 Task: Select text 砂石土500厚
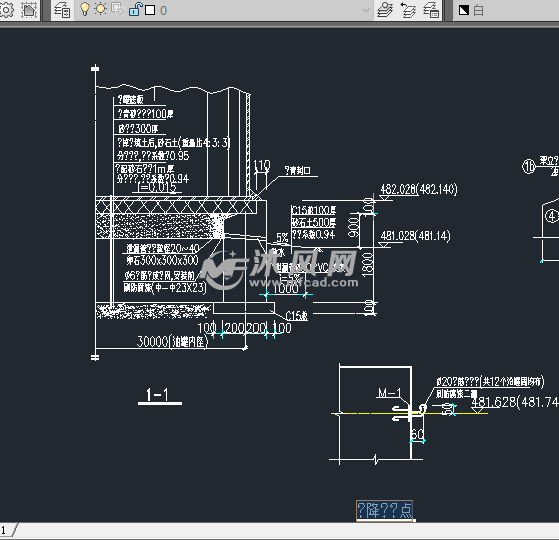pyautogui.click(x=314, y=223)
